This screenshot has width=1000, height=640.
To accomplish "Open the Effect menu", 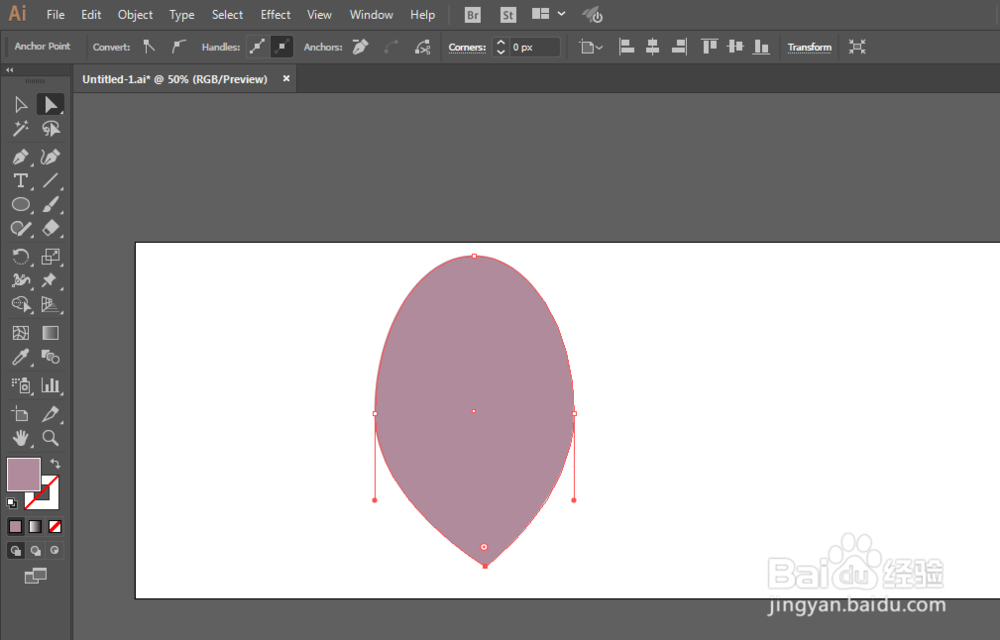I will [276, 15].
